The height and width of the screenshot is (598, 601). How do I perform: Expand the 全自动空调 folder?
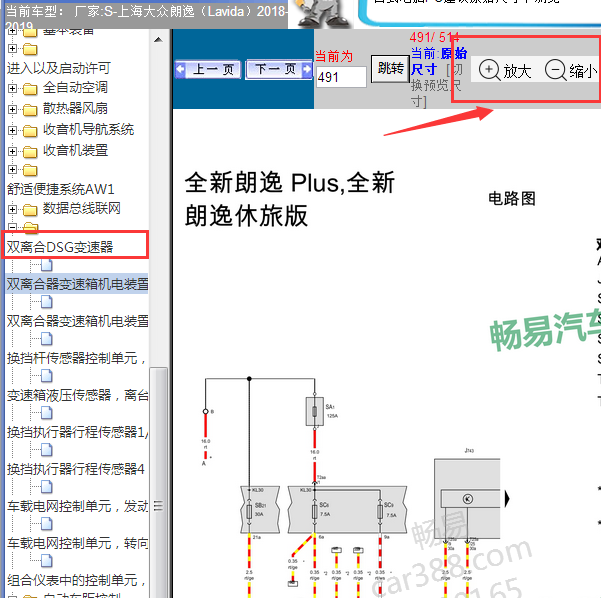[12, 89]
